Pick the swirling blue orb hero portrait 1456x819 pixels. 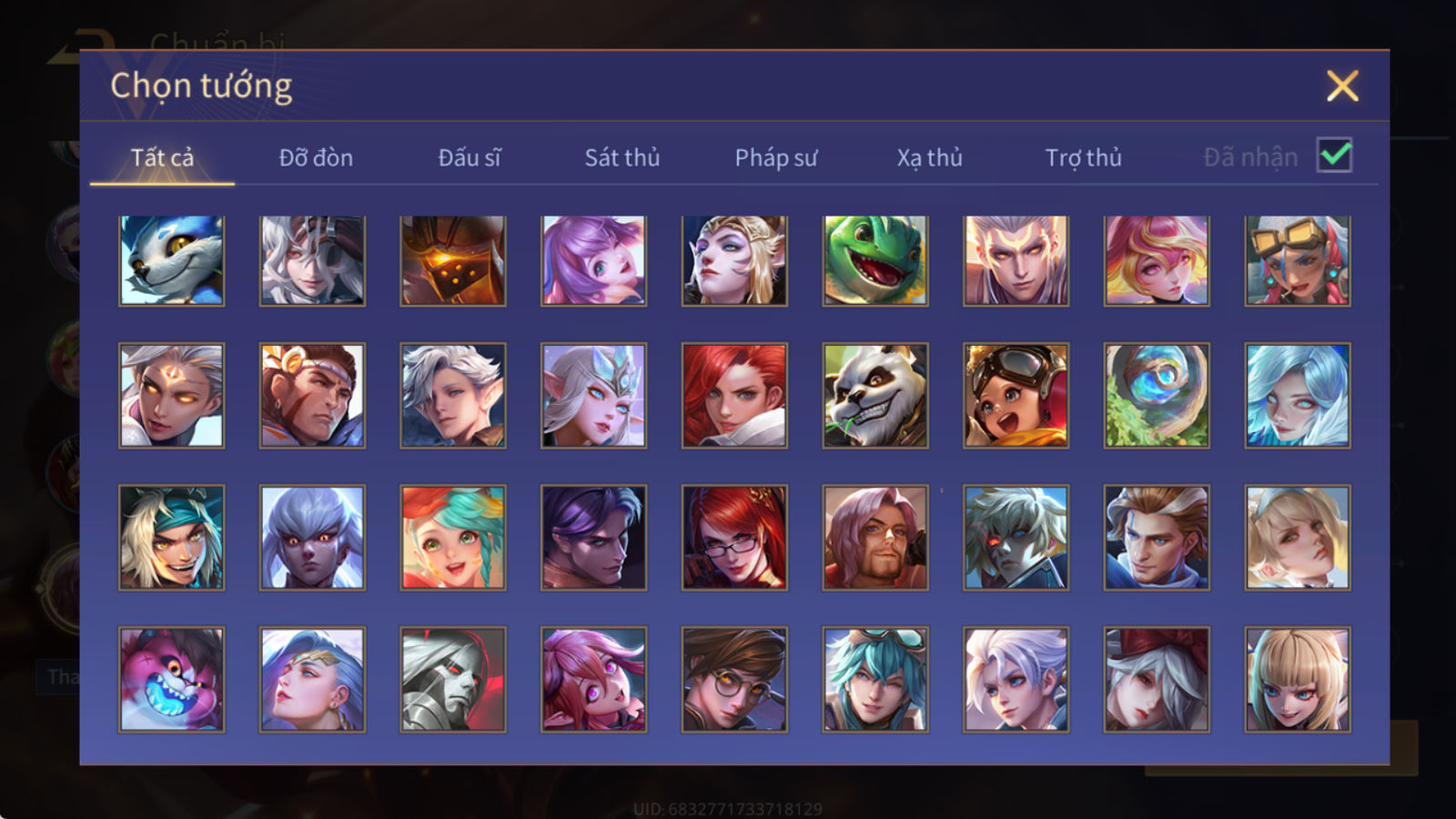1157,395
